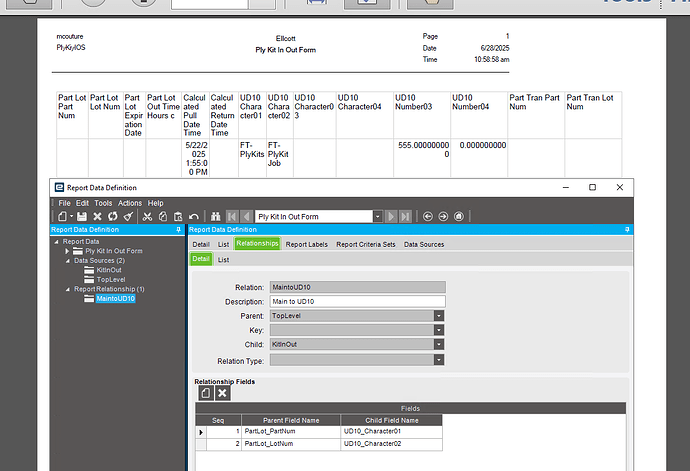Image resolution: width=690 pixels, height=471 pixels.
Task: Switch to the top Detail tab
Action: point(201,244)
